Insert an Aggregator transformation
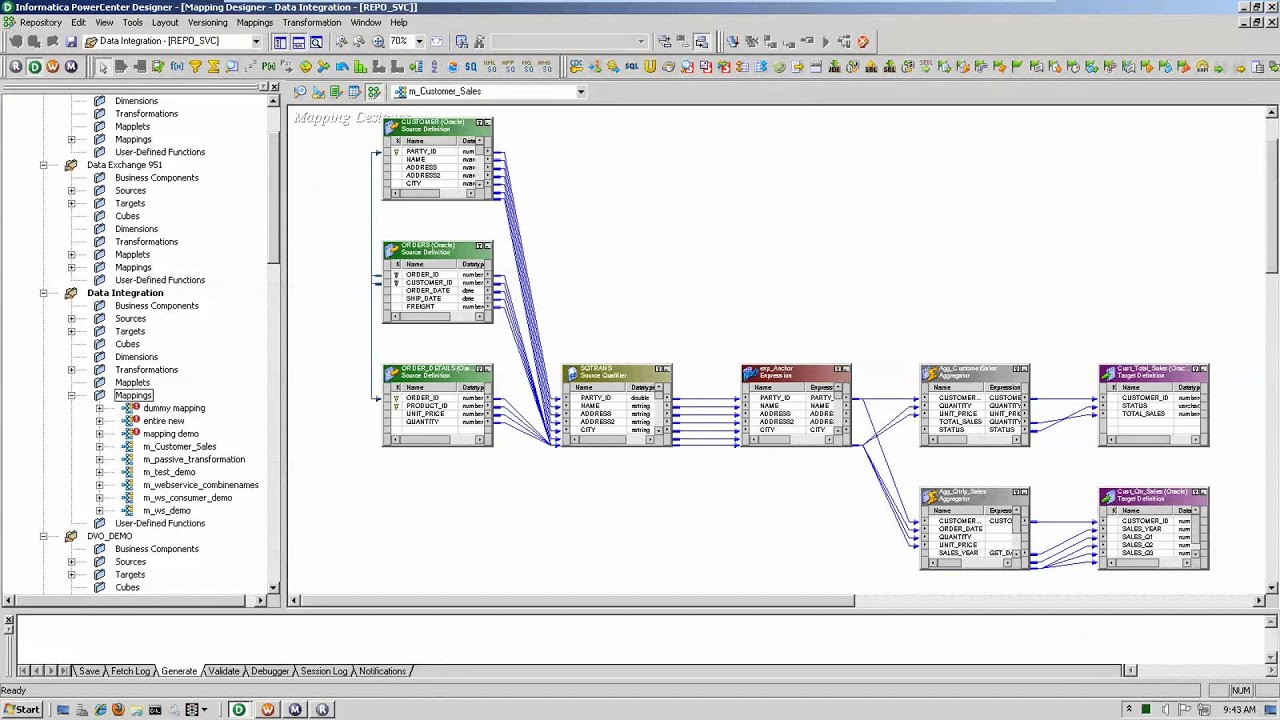Screen dimensions: 1280x720 (214, 66)
